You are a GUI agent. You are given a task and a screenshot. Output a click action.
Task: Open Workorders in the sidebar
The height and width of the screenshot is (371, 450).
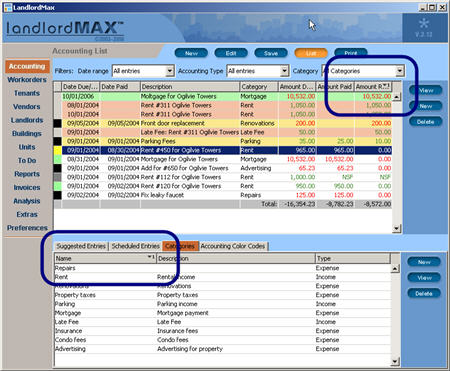point(27,80)
